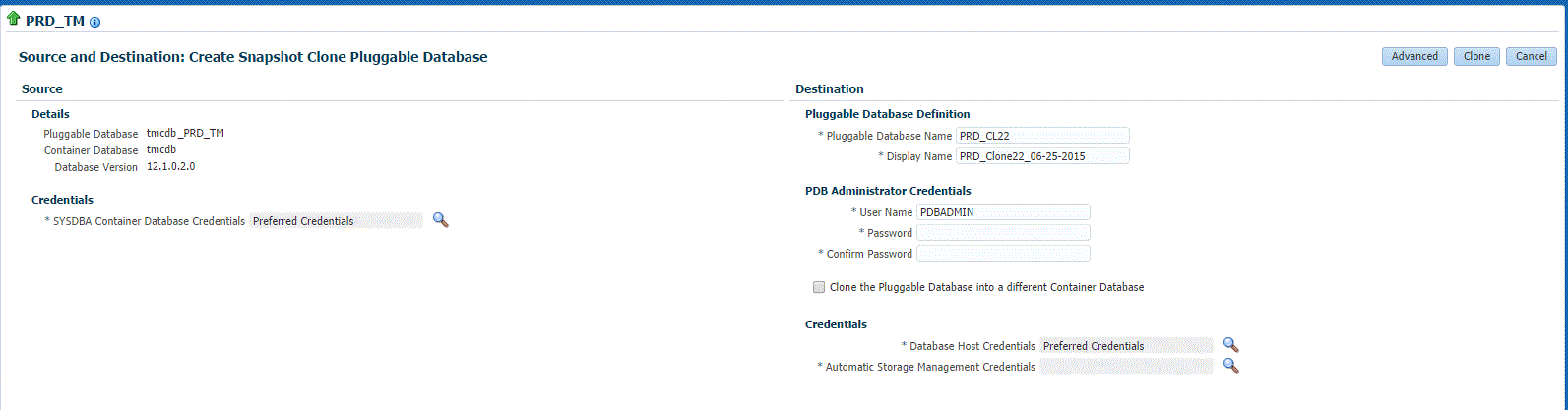Click the Clone into different Container Database label
This screenshot has height=410, width=1568.
986,288
